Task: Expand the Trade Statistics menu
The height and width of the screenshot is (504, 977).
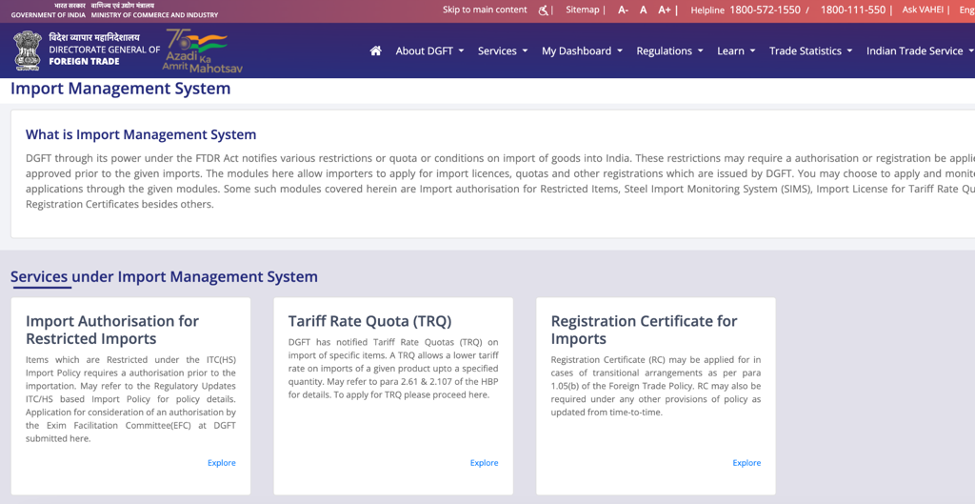Action: click(811, 51)
